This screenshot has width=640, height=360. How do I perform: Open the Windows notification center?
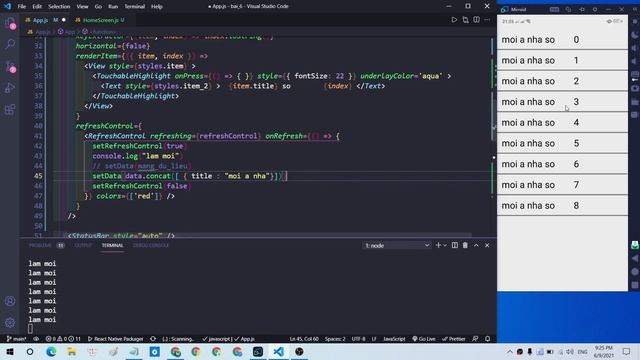pos(627,351)
